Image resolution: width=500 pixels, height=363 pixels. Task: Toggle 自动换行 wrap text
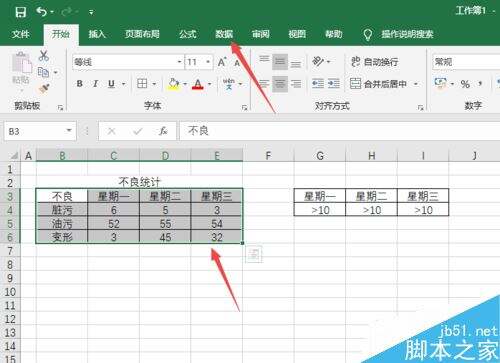click(x=374, y=62)
